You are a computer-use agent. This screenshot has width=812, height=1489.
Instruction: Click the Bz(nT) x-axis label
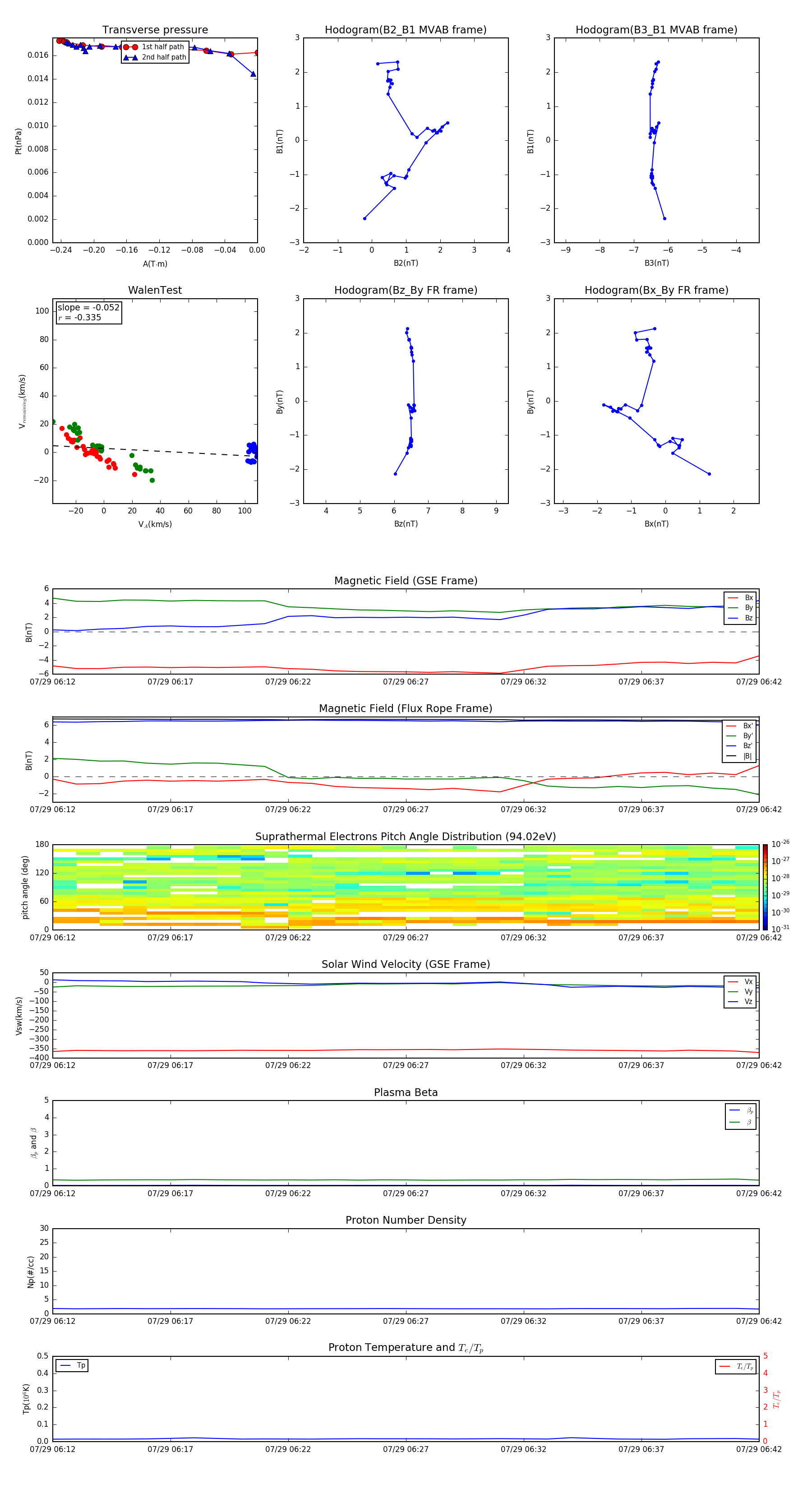click(406, 524)
